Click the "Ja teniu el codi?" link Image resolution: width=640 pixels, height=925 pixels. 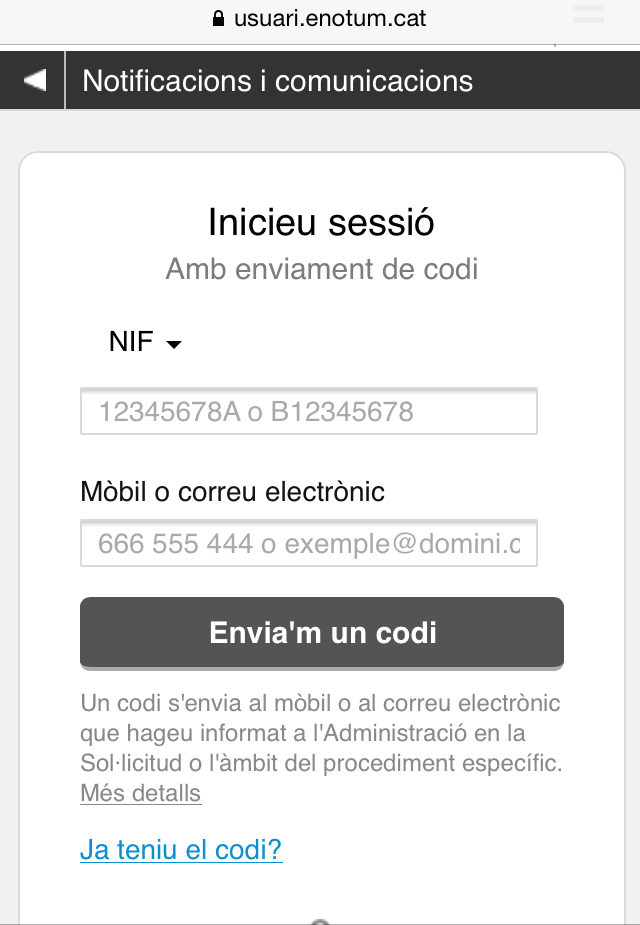coord(181,850)
